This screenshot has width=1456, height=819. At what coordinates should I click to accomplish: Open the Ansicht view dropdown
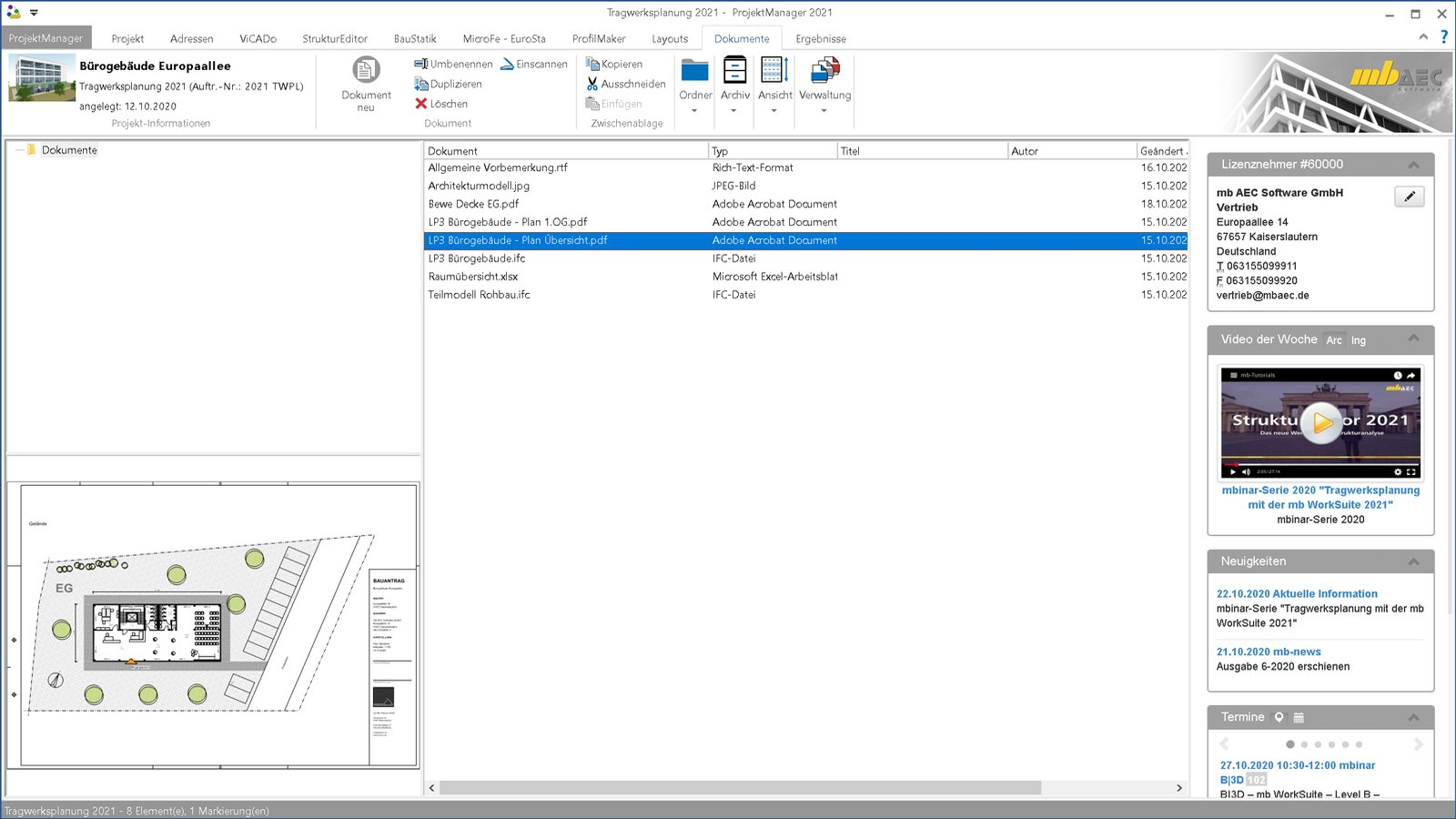pyautogui.click(x=775, y=85)
